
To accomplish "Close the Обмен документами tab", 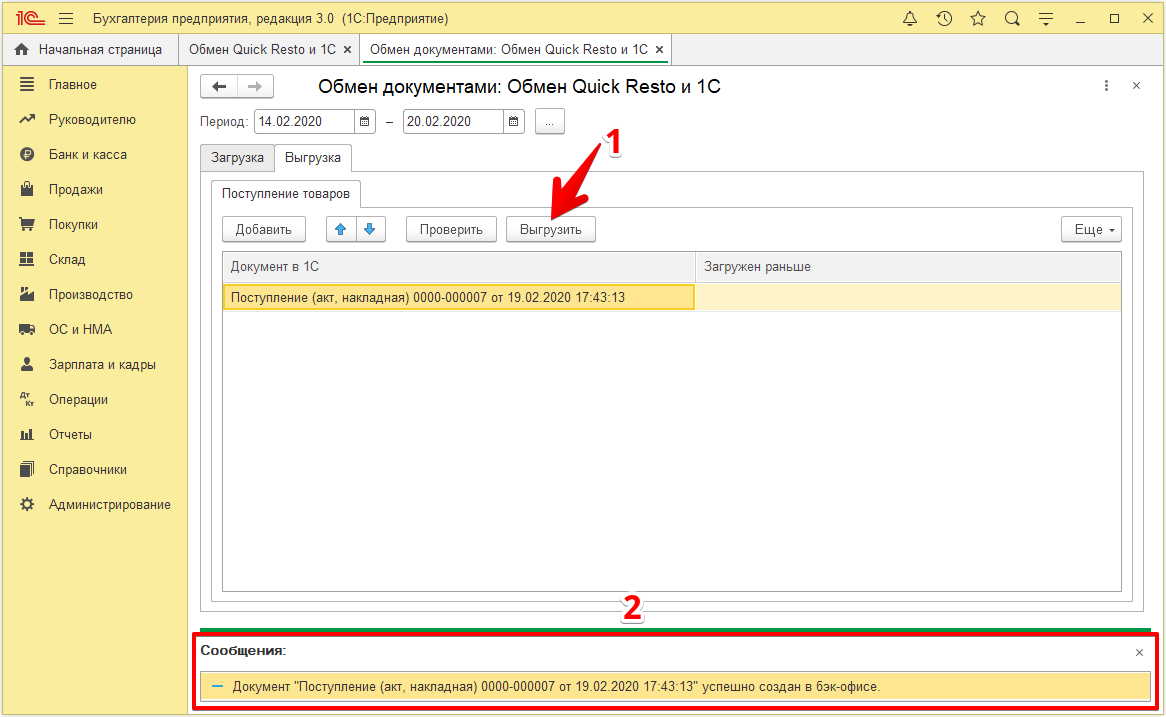I will [660, 50].
